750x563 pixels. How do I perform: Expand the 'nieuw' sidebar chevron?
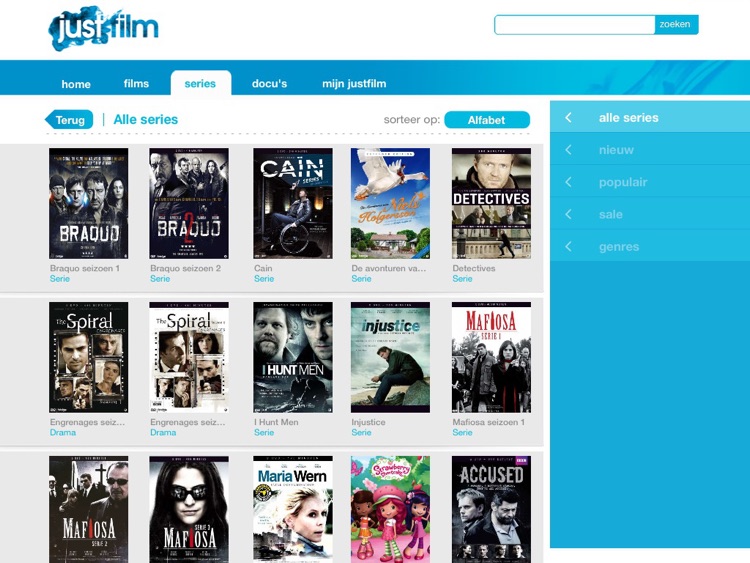tap(568, 150)
